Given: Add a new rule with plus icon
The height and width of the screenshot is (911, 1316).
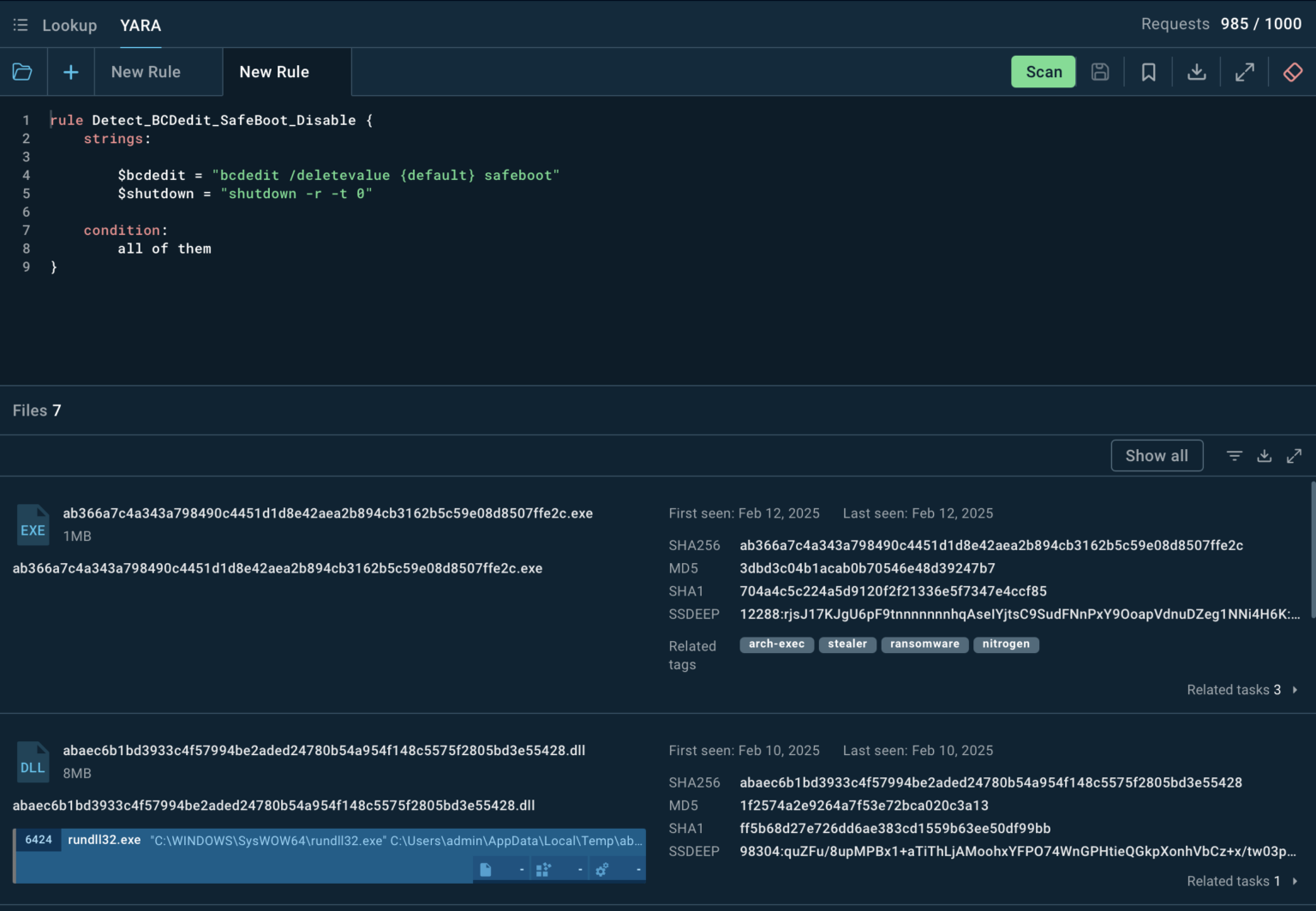Looking at the screenshot, I should click(x=71, y=72).
